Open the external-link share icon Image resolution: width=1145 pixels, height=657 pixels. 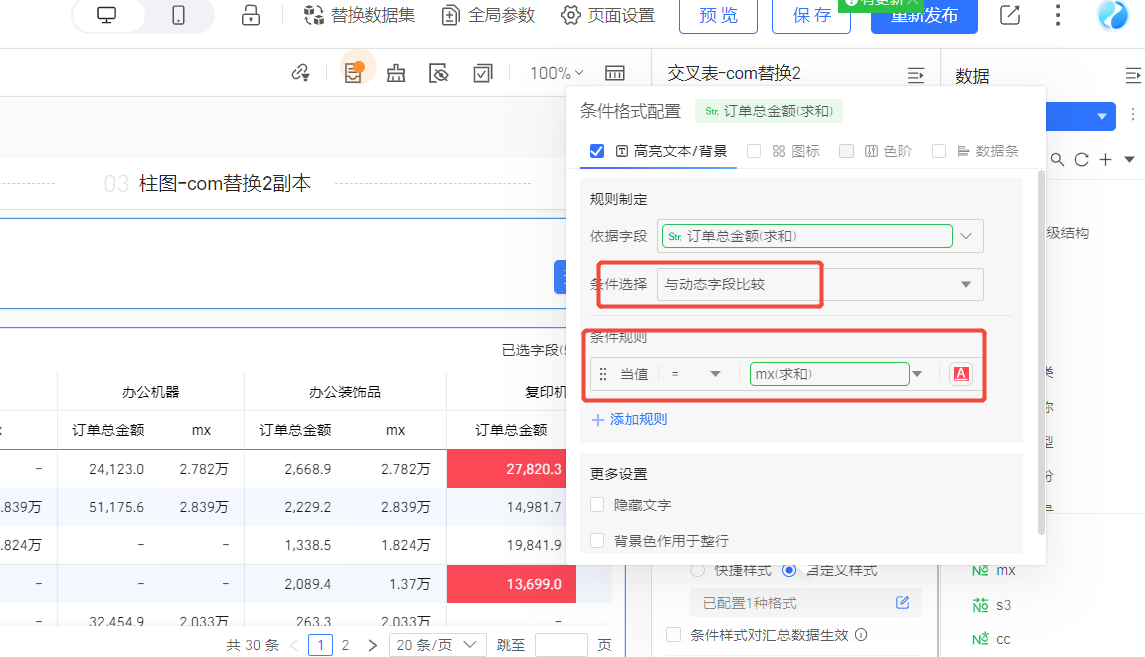point(1010,16)
